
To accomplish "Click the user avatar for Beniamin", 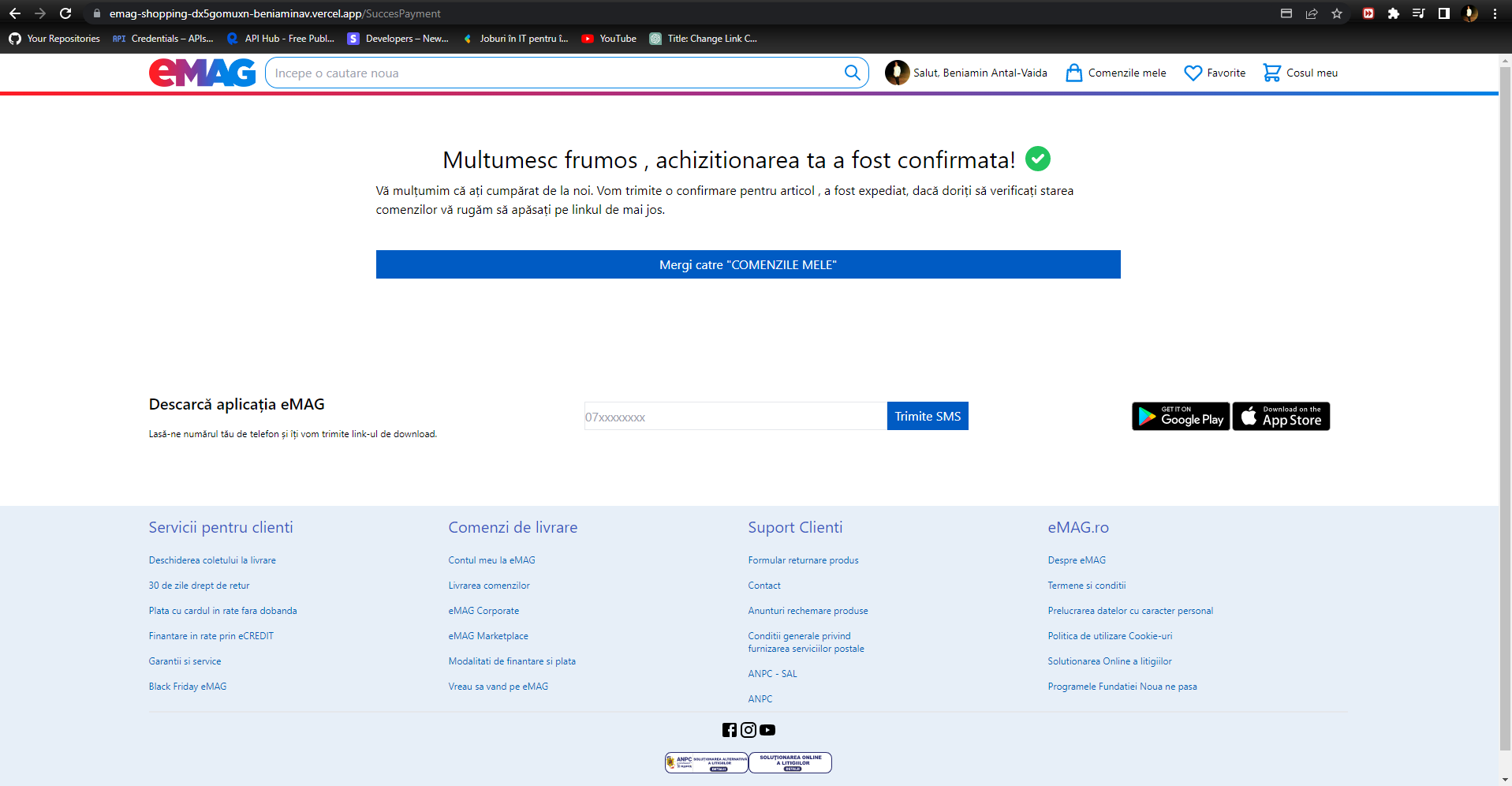I will [x=898, y=72].
